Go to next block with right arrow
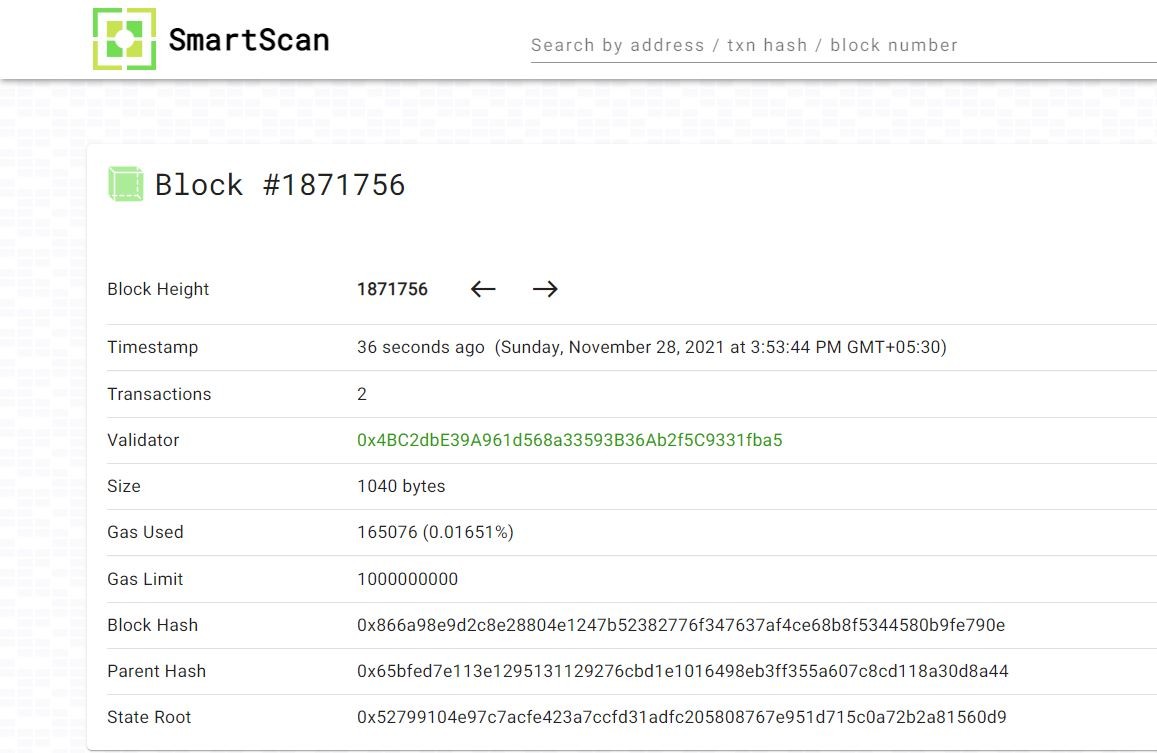 (x=545, y=289)
